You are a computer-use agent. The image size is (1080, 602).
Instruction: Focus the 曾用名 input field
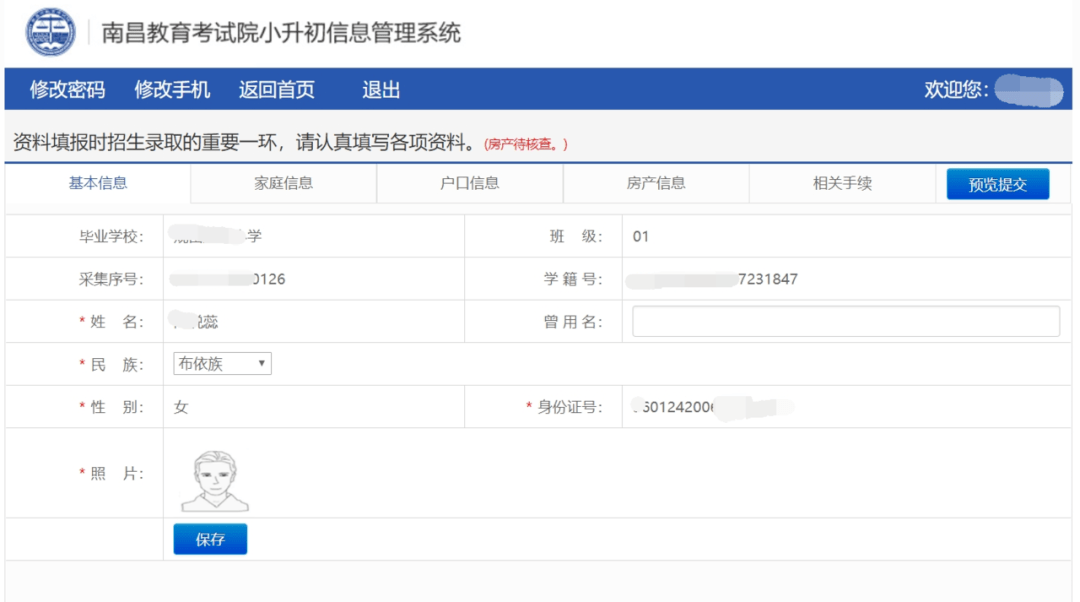click(x=846, y=322)
